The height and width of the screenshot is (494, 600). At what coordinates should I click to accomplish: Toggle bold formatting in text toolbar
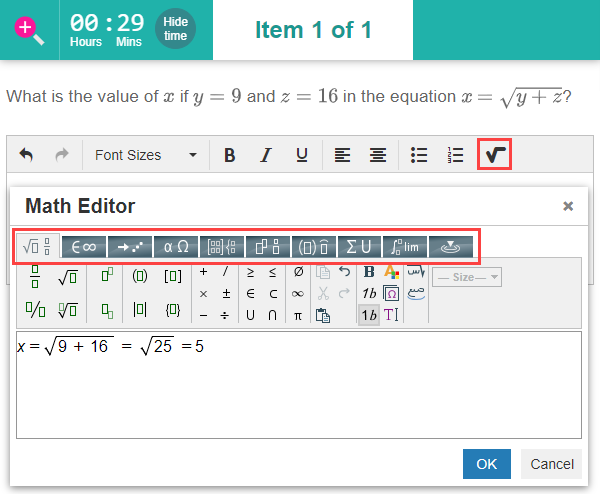[229, 155]
